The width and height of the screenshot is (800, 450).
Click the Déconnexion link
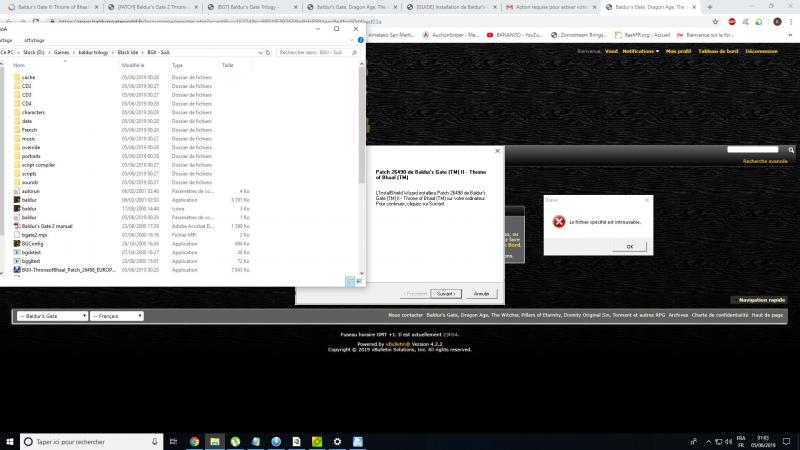[x=761, y=52]
